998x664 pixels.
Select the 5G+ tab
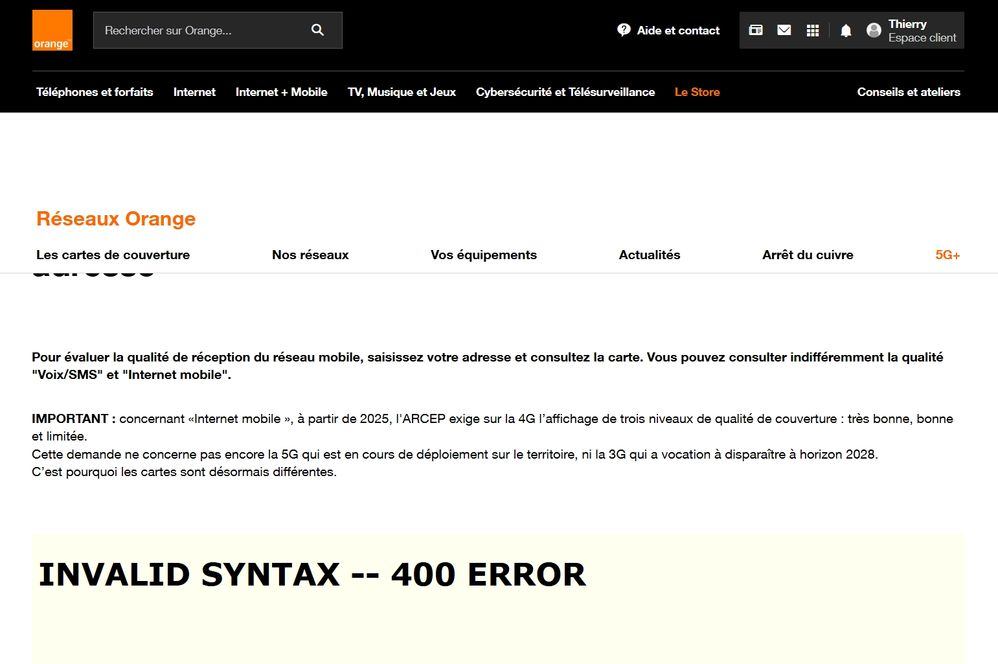tap(947, 255)
